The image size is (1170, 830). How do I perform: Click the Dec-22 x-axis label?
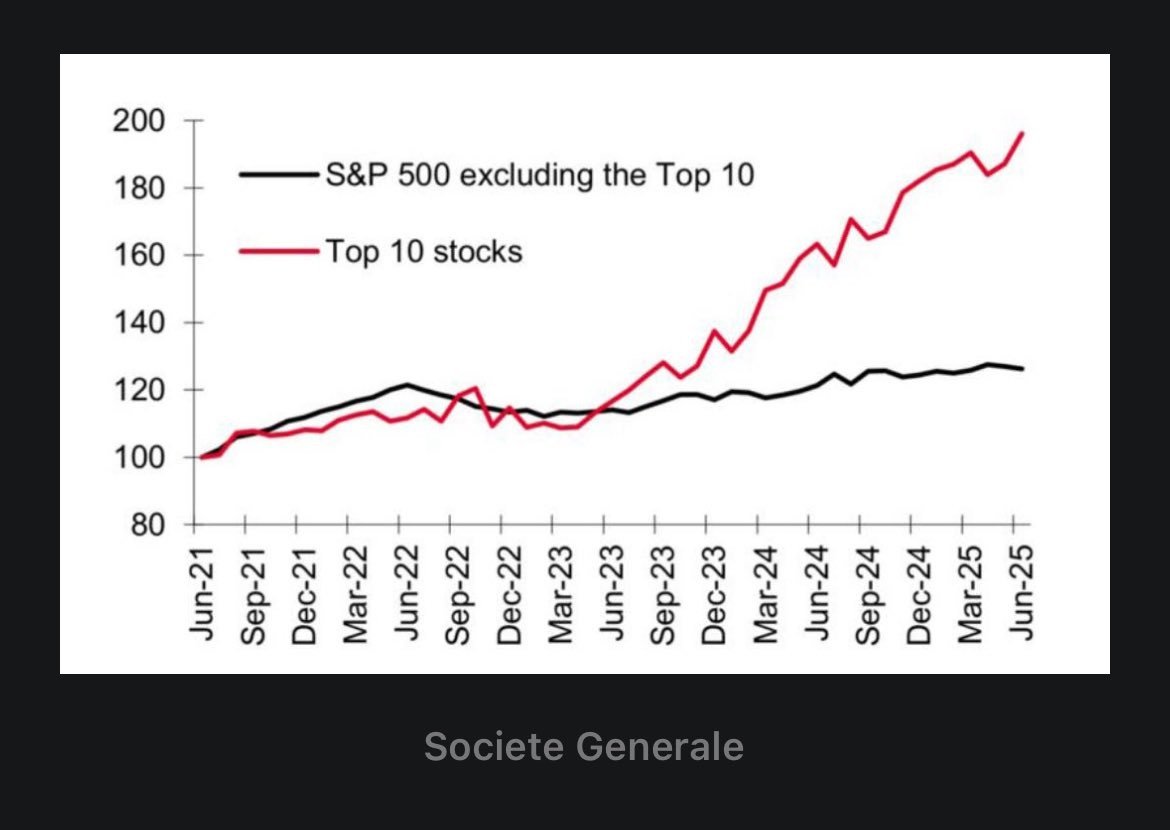[x=509, y=595]
